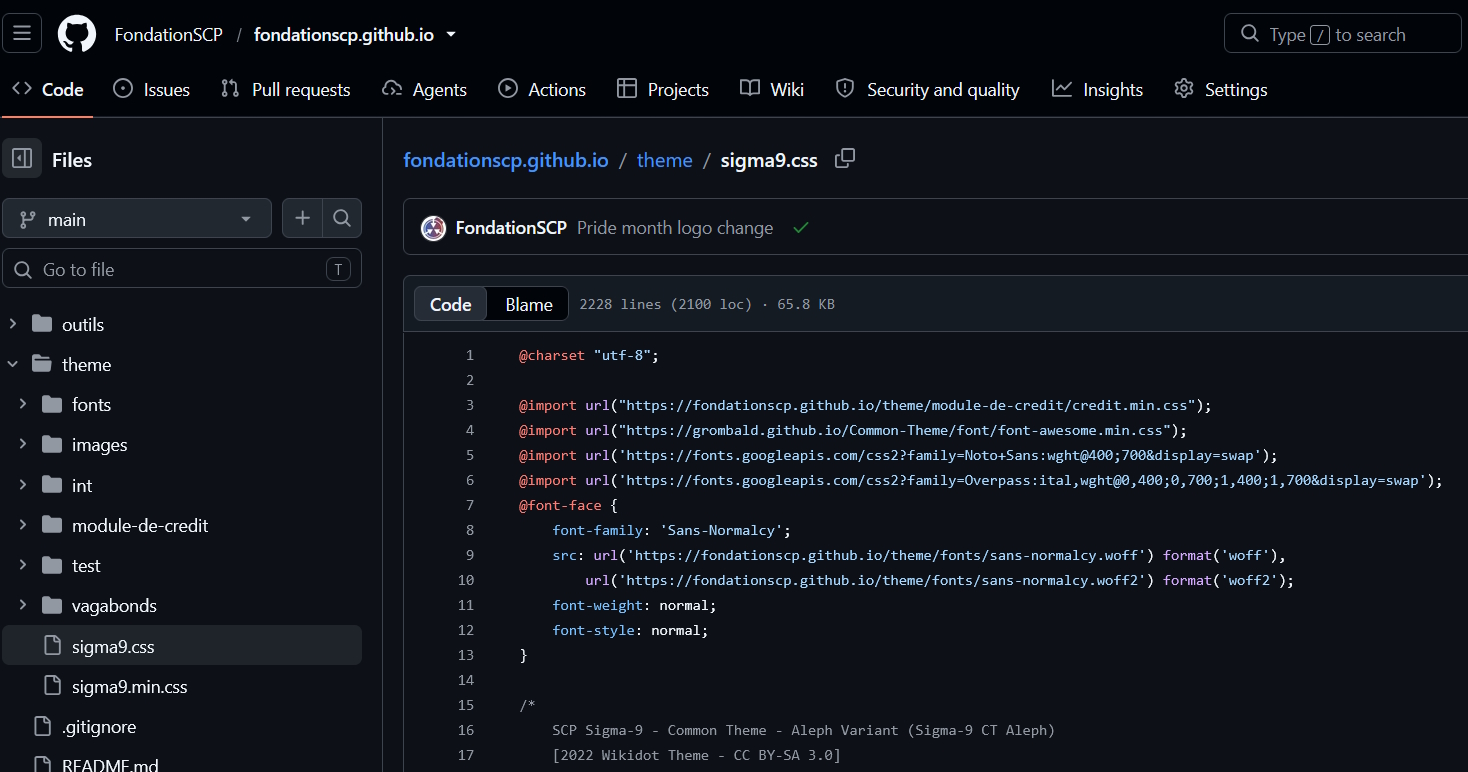Open the main branch selector
The height and width of the screenshot is (772, 1468).
point(137,219)
